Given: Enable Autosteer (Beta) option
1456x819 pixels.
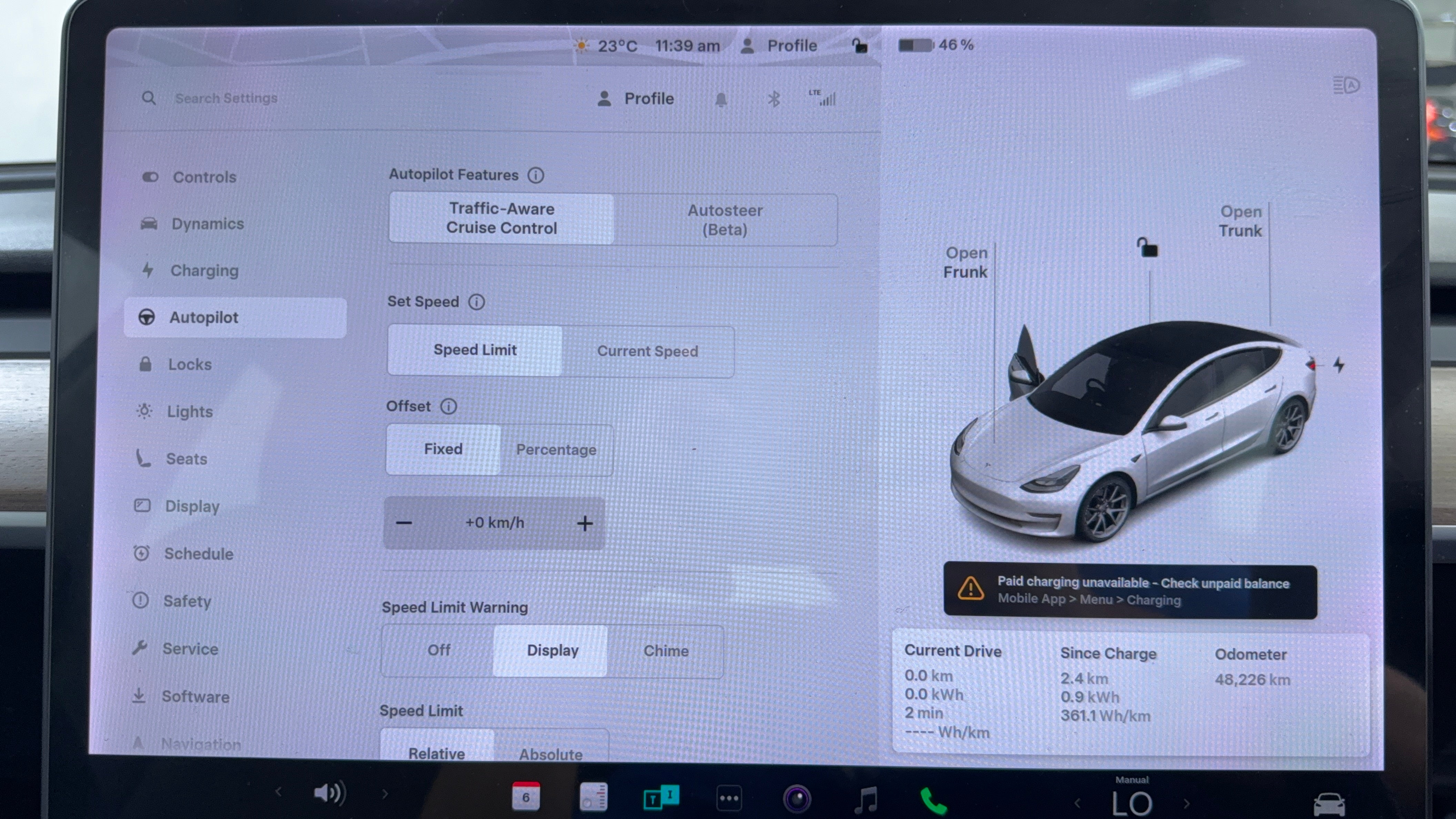Looking at the screenshot, I should [725, 220].
